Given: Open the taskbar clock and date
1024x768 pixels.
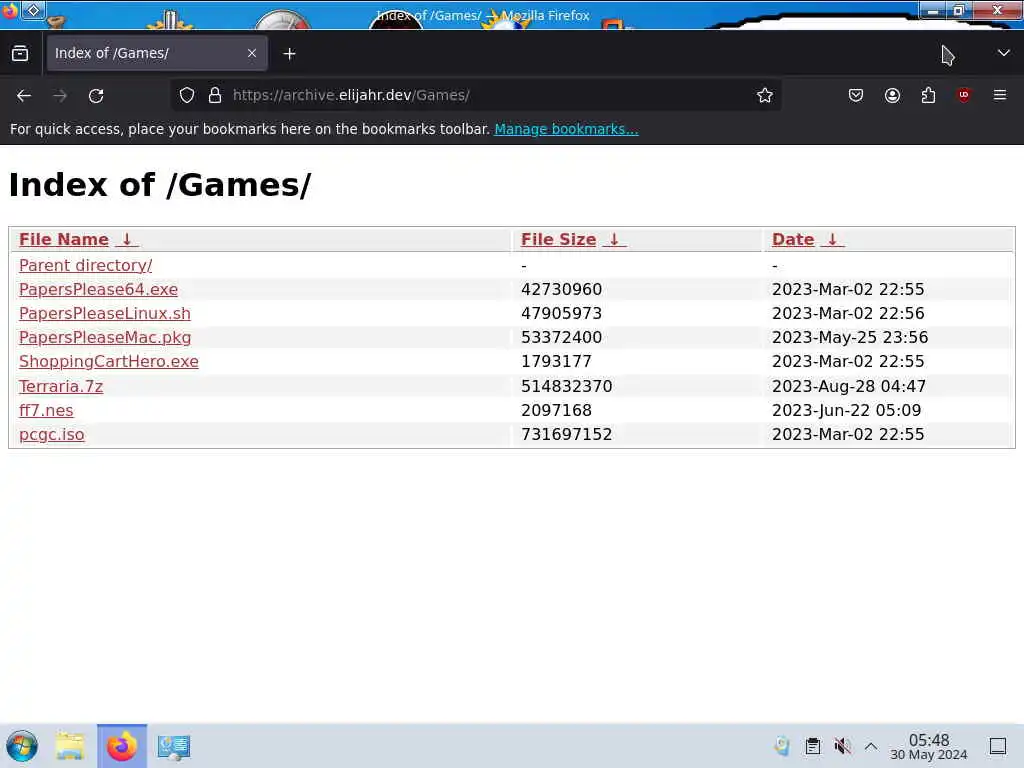Looking at the screenshot, I should pos(929,746).
